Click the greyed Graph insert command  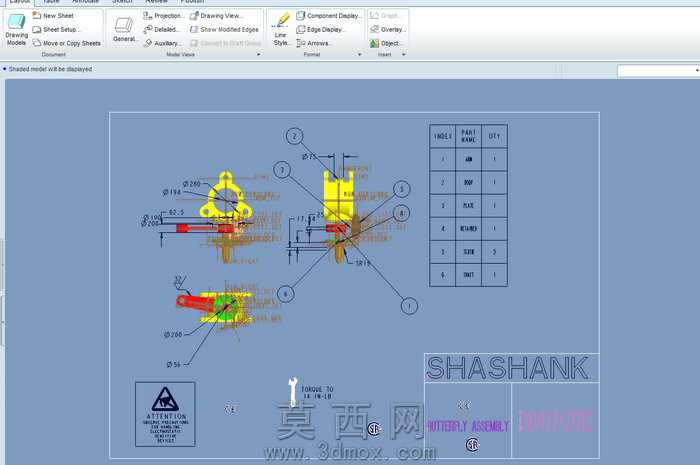pos(385,16)
